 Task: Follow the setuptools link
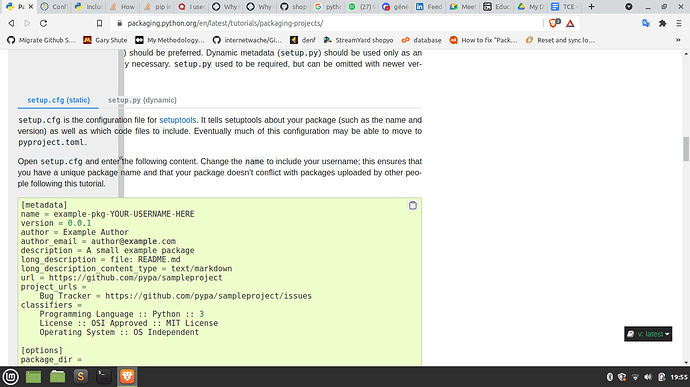pyautogui.click(x=178, y=120)
